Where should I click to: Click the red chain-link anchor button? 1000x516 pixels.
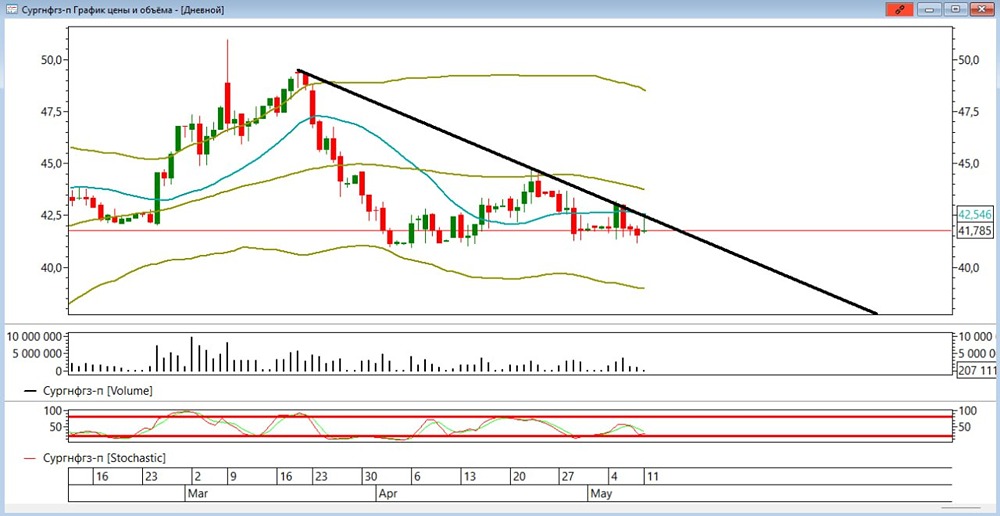click(900, 10)
